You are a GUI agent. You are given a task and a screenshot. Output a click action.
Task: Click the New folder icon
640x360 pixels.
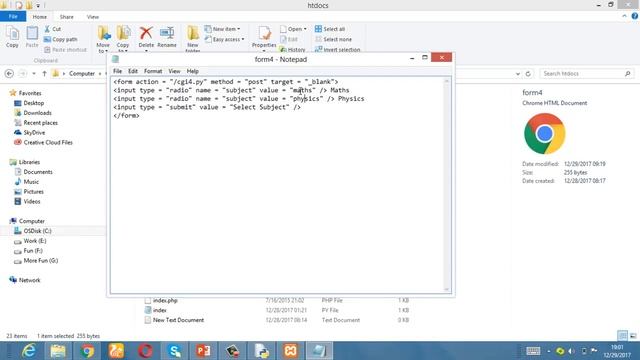click(x=193, y=33)
